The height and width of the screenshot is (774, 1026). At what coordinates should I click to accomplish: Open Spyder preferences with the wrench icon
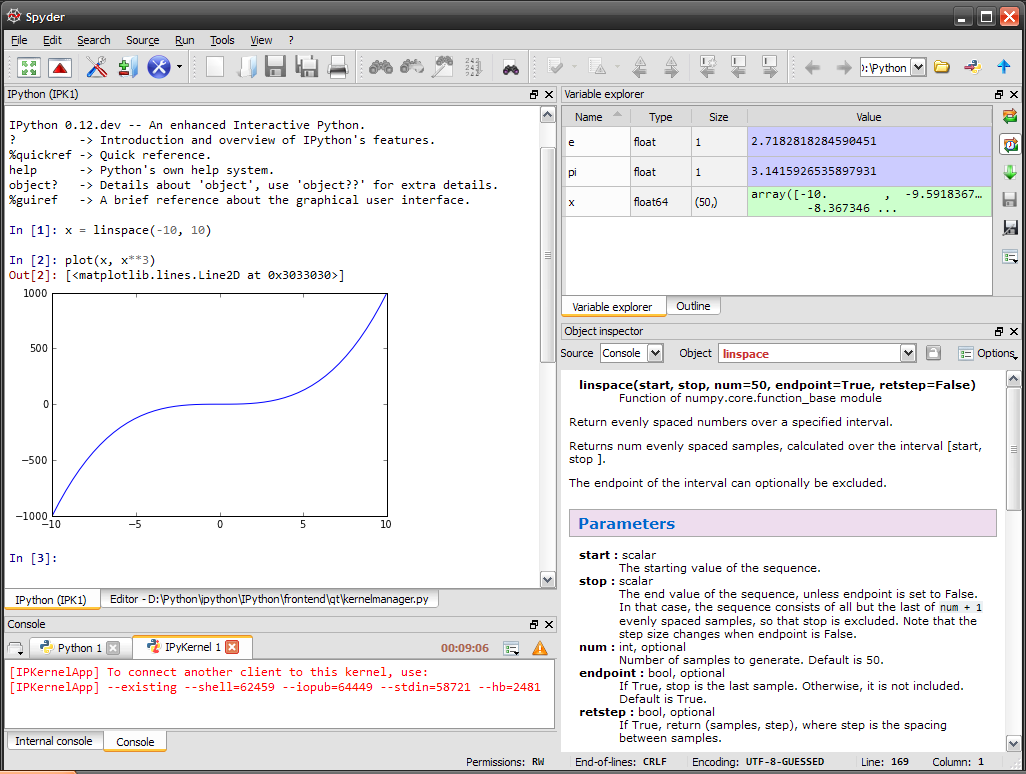click(97, 67)
